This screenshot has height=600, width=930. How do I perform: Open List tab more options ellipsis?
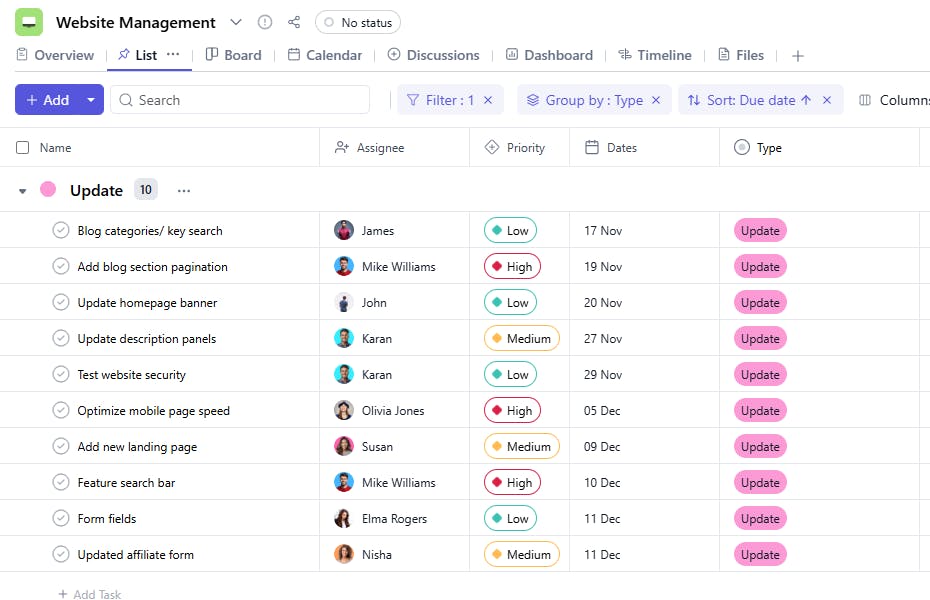173,55
